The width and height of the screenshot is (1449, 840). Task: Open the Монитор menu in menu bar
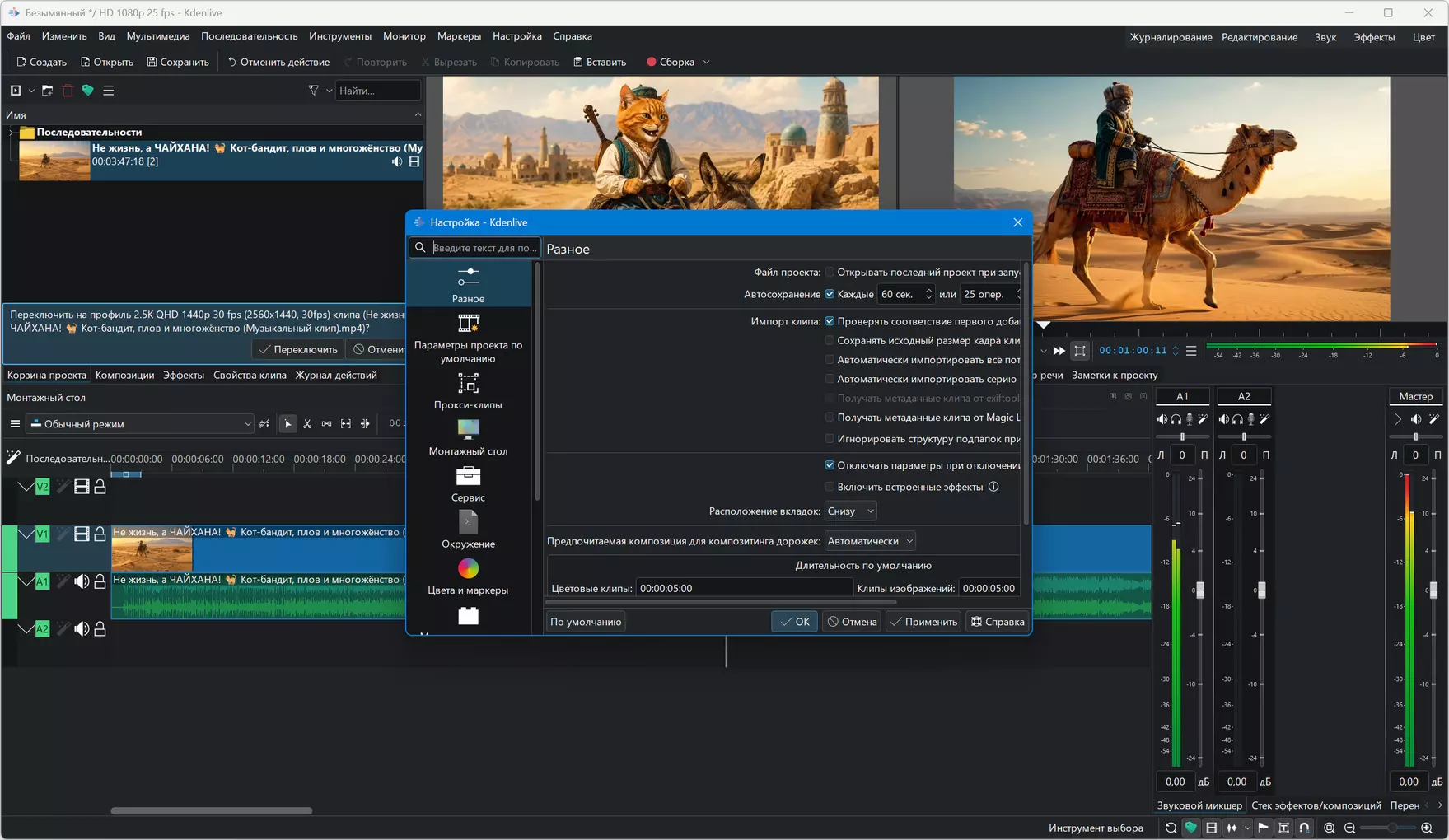point(404,36)
